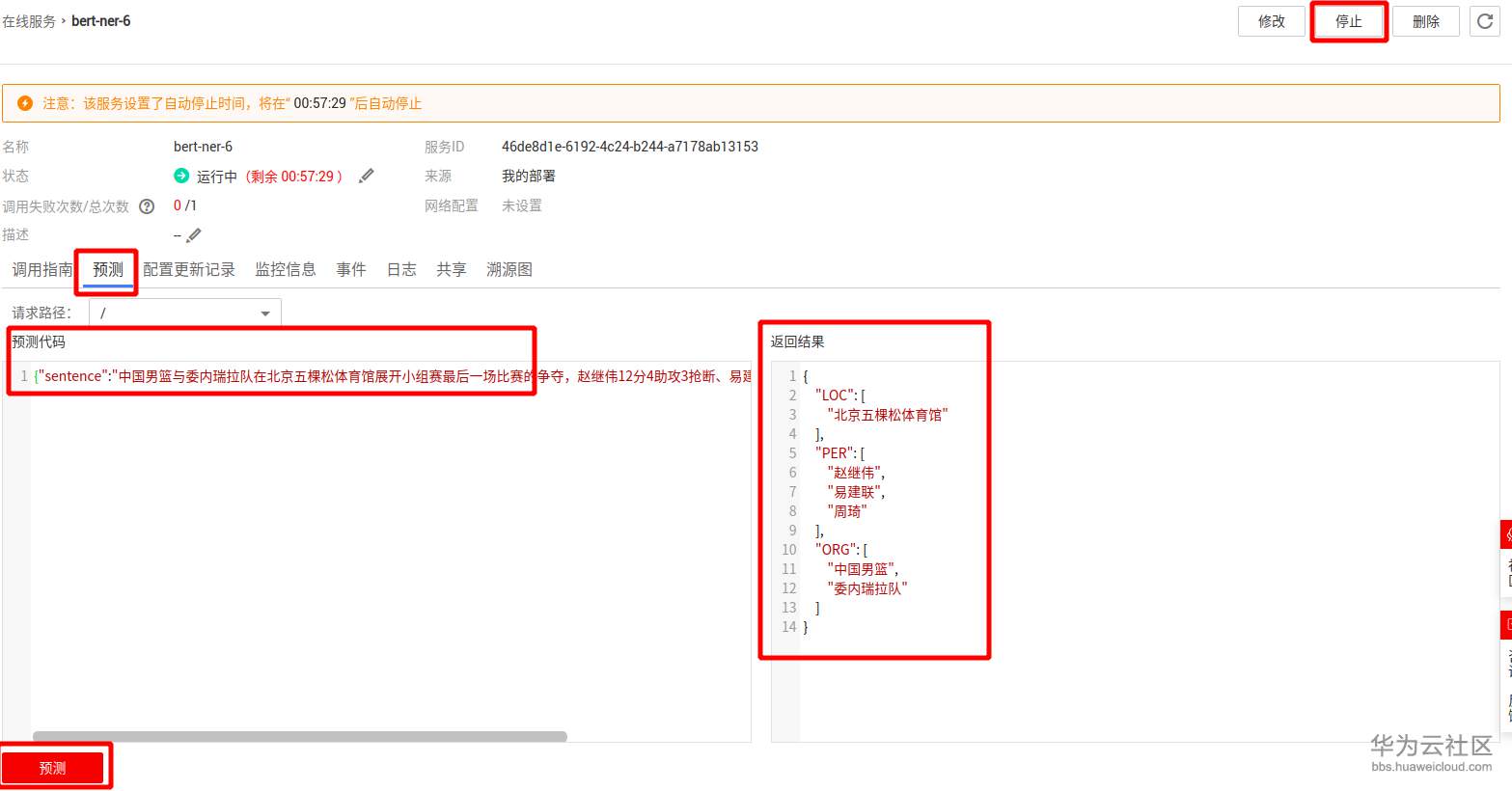Click the source value 我的部署

point(529,176)
